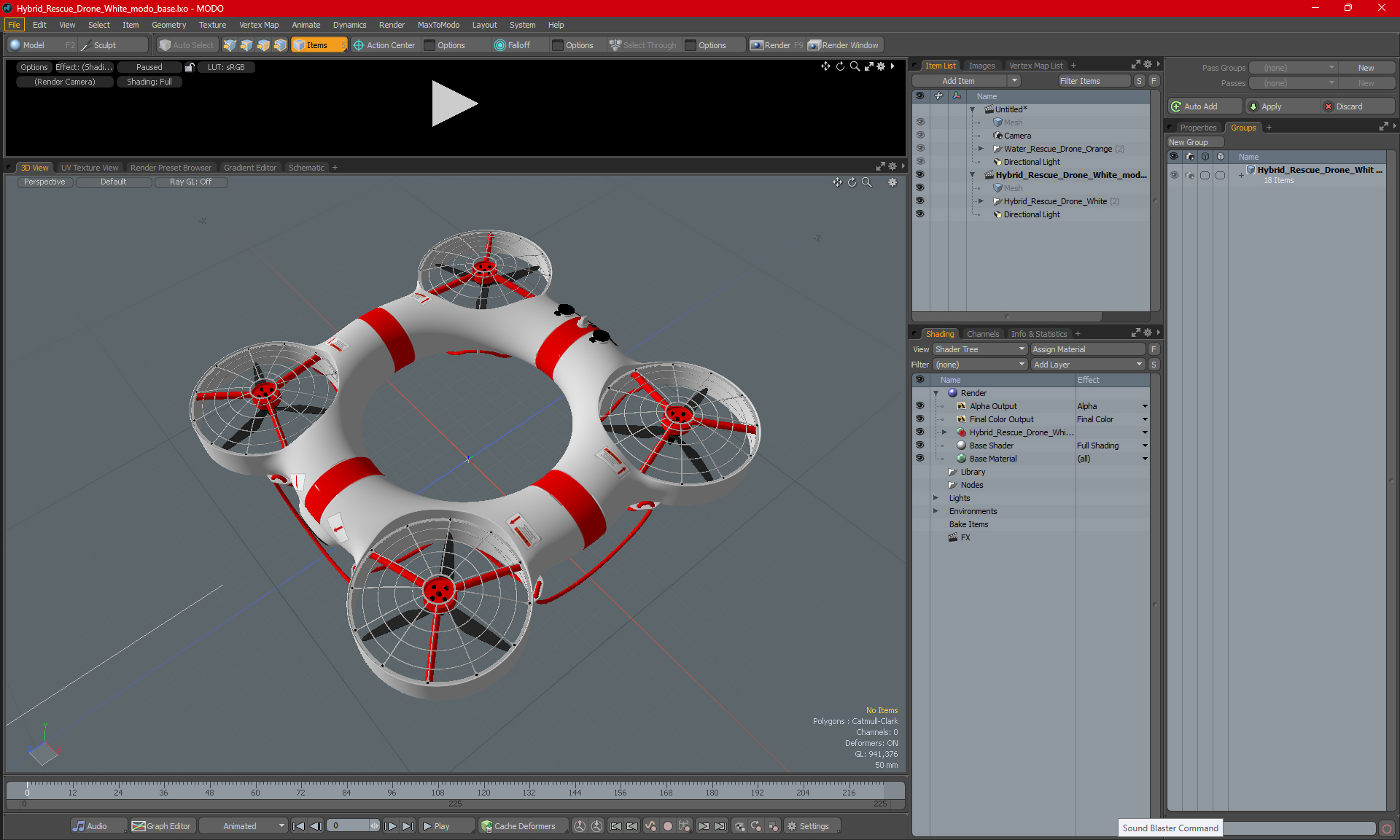
Task: Click the Perspective view button
Action: pyautogui.click(x=44, y=182)
